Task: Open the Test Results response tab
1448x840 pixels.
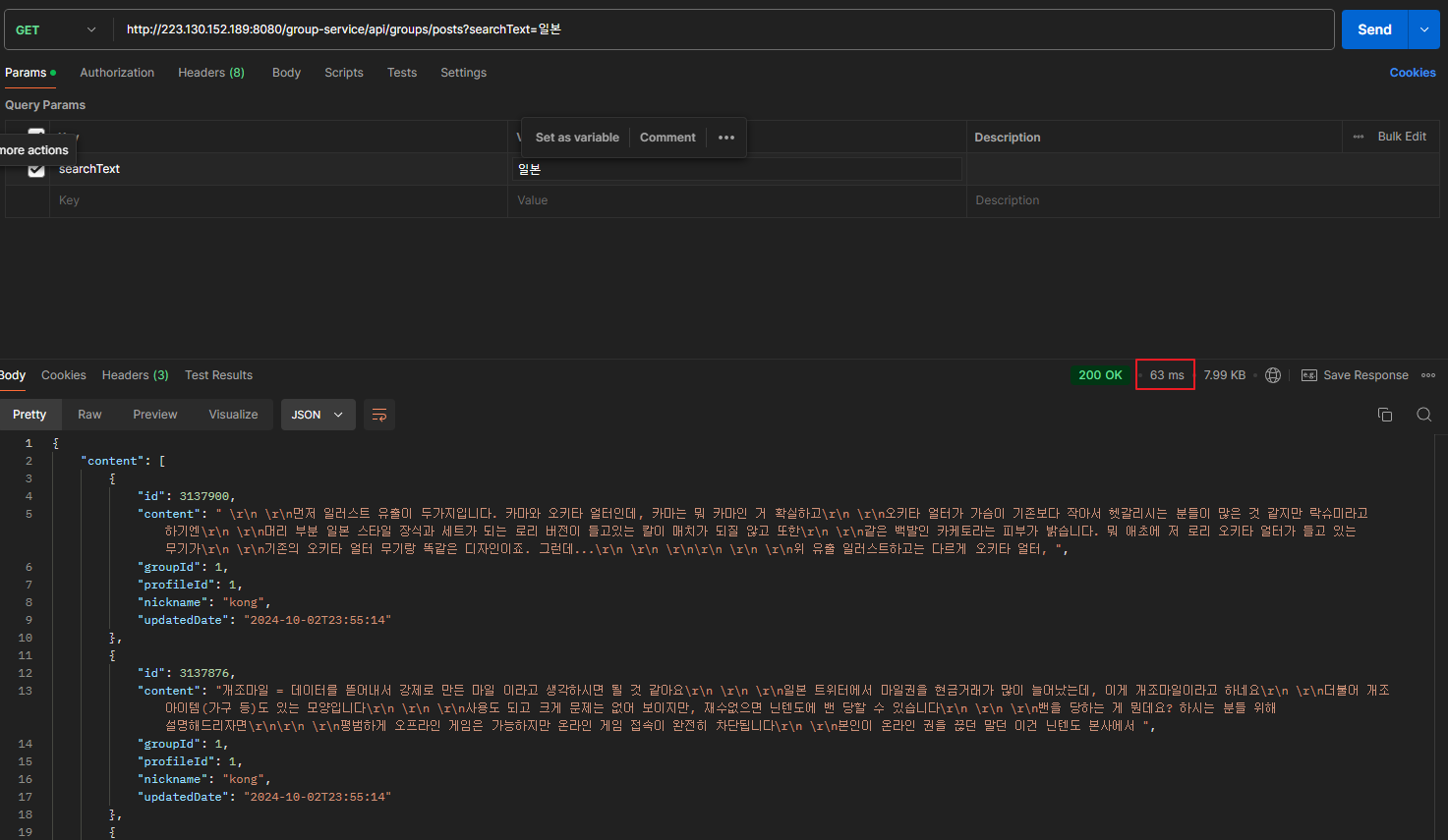Action: [x=218, y=375]
